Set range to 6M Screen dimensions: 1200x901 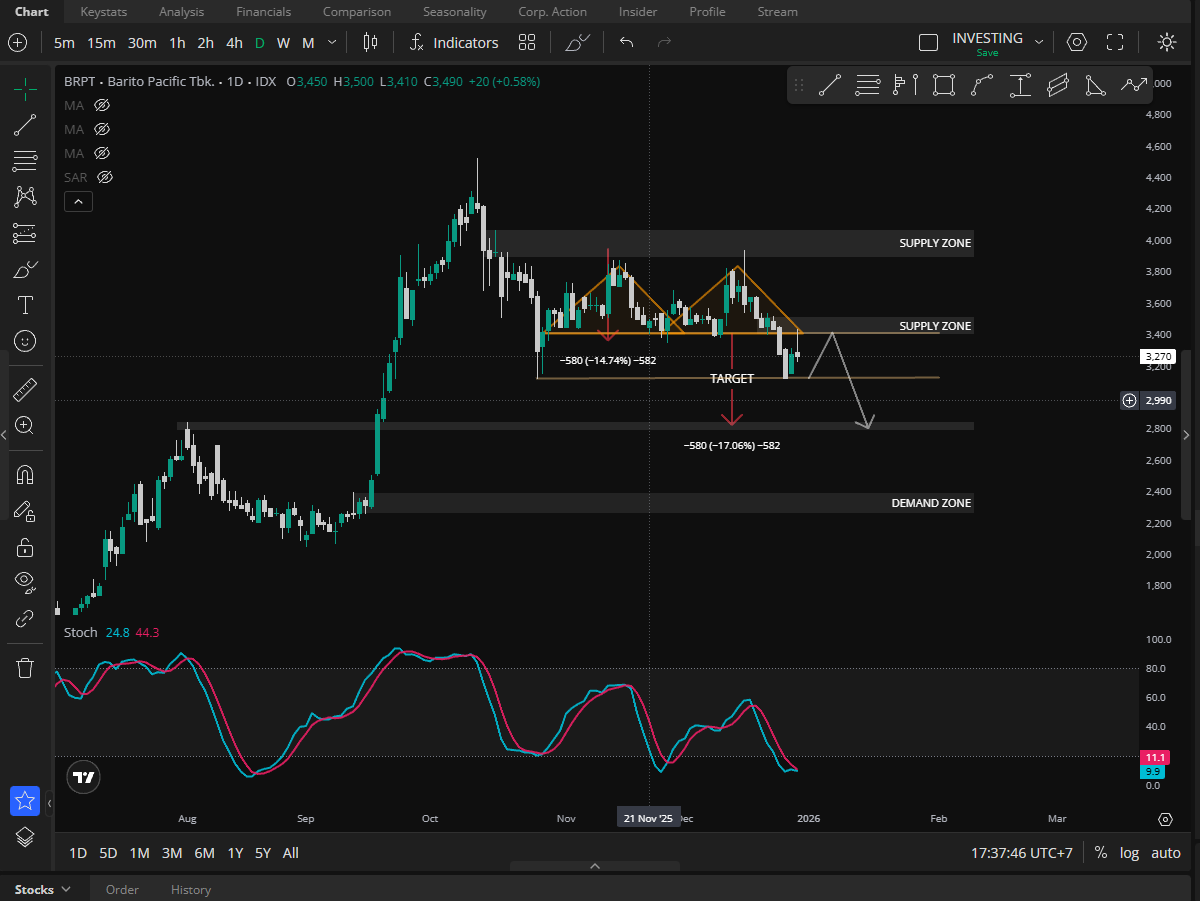tap(204, 853)
